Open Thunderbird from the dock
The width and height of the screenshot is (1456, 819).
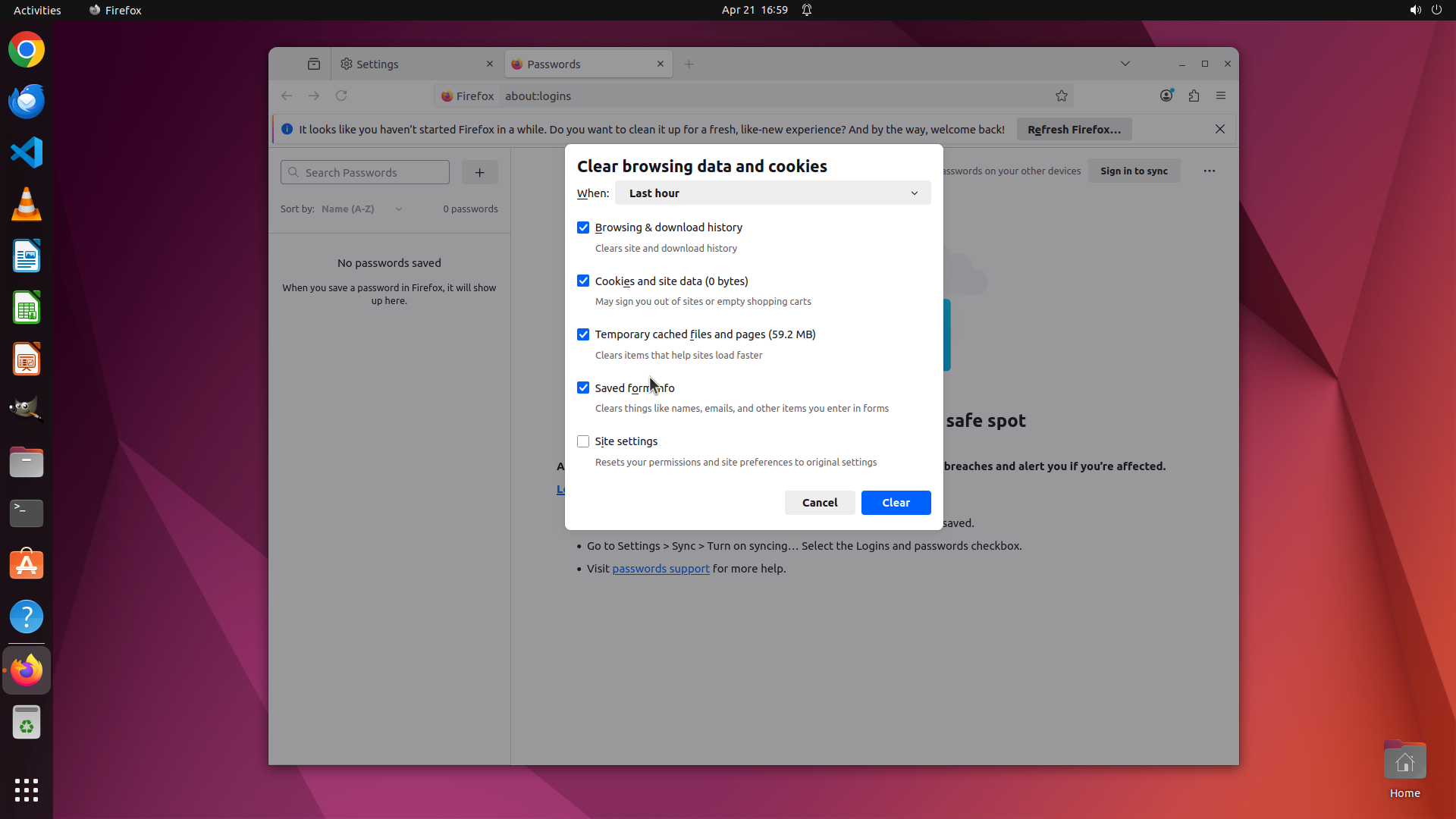27,101
